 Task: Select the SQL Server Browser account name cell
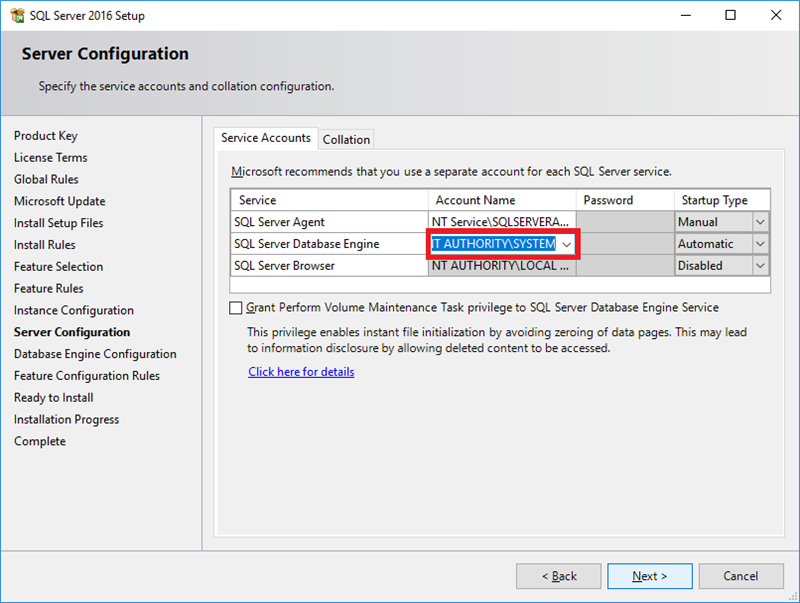coord(502,266)
